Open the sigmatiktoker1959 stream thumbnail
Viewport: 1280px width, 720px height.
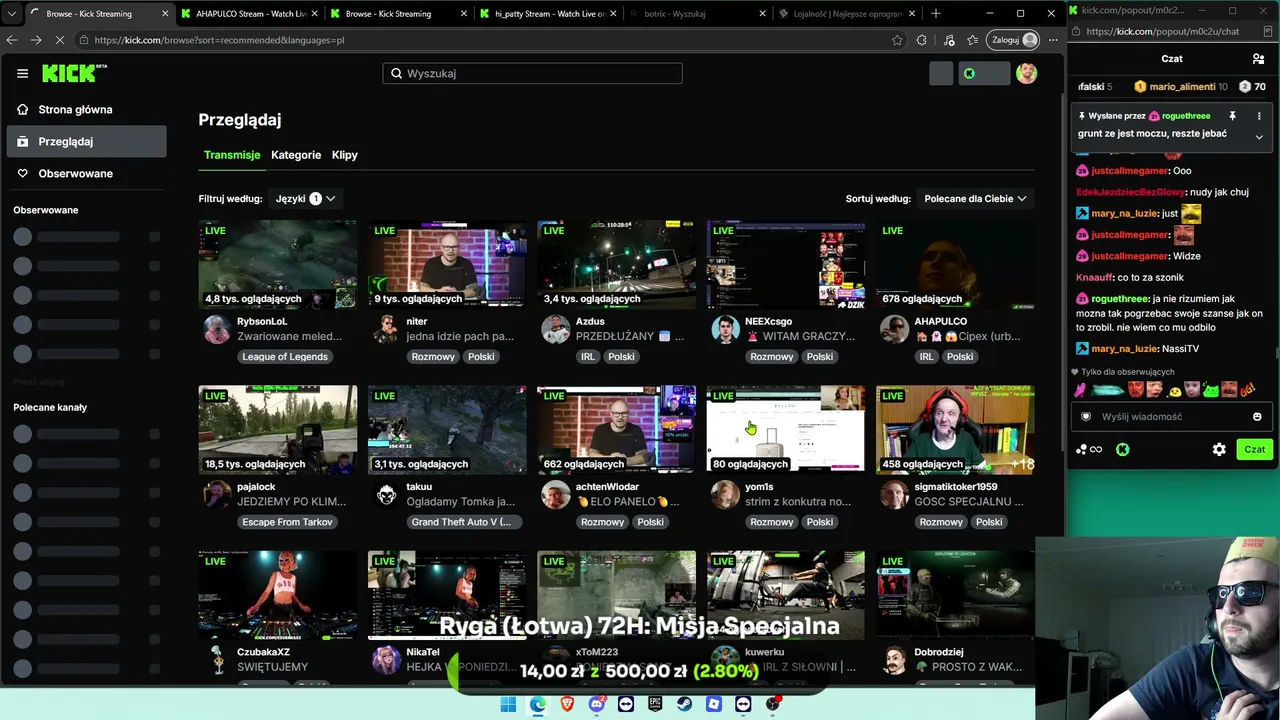coord(955,430)
